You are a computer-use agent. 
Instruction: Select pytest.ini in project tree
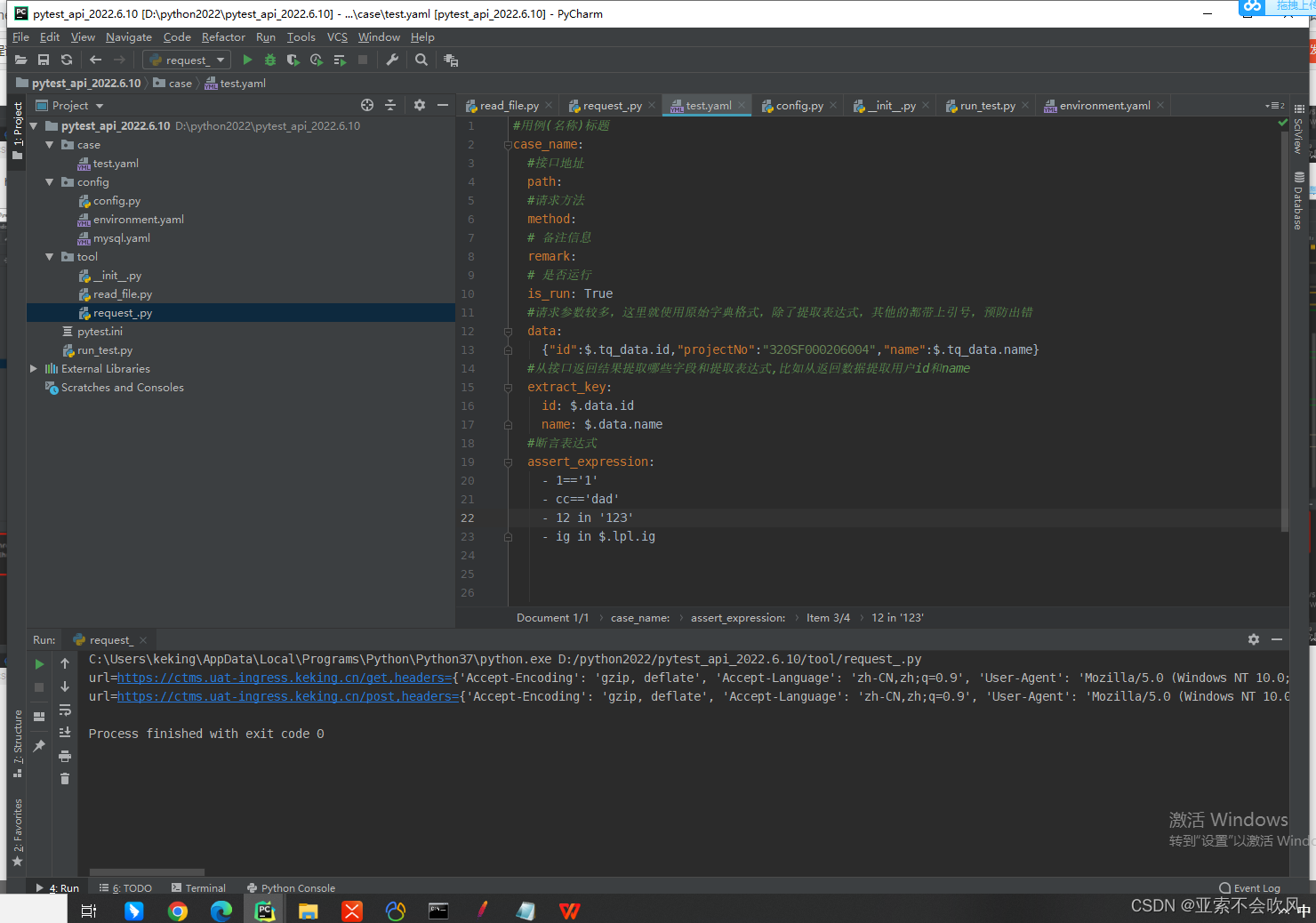click(x=100, y=332)
